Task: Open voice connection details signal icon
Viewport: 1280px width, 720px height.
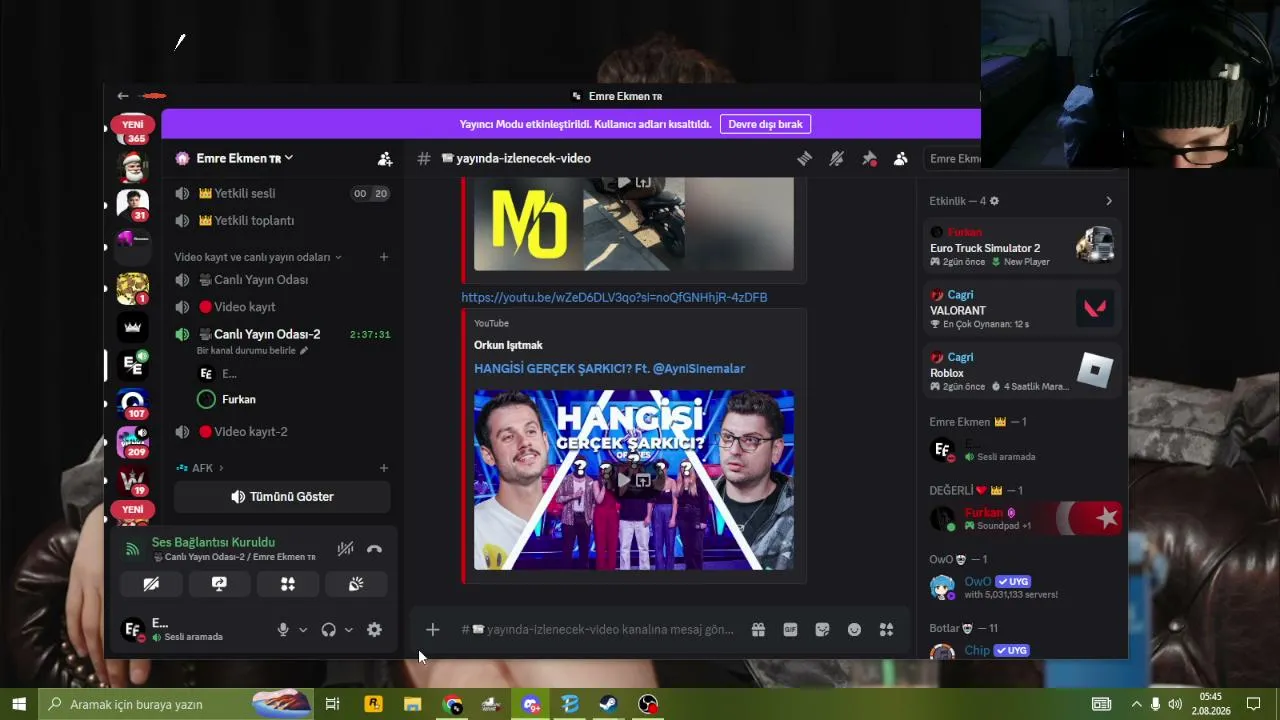Action: 133,548
